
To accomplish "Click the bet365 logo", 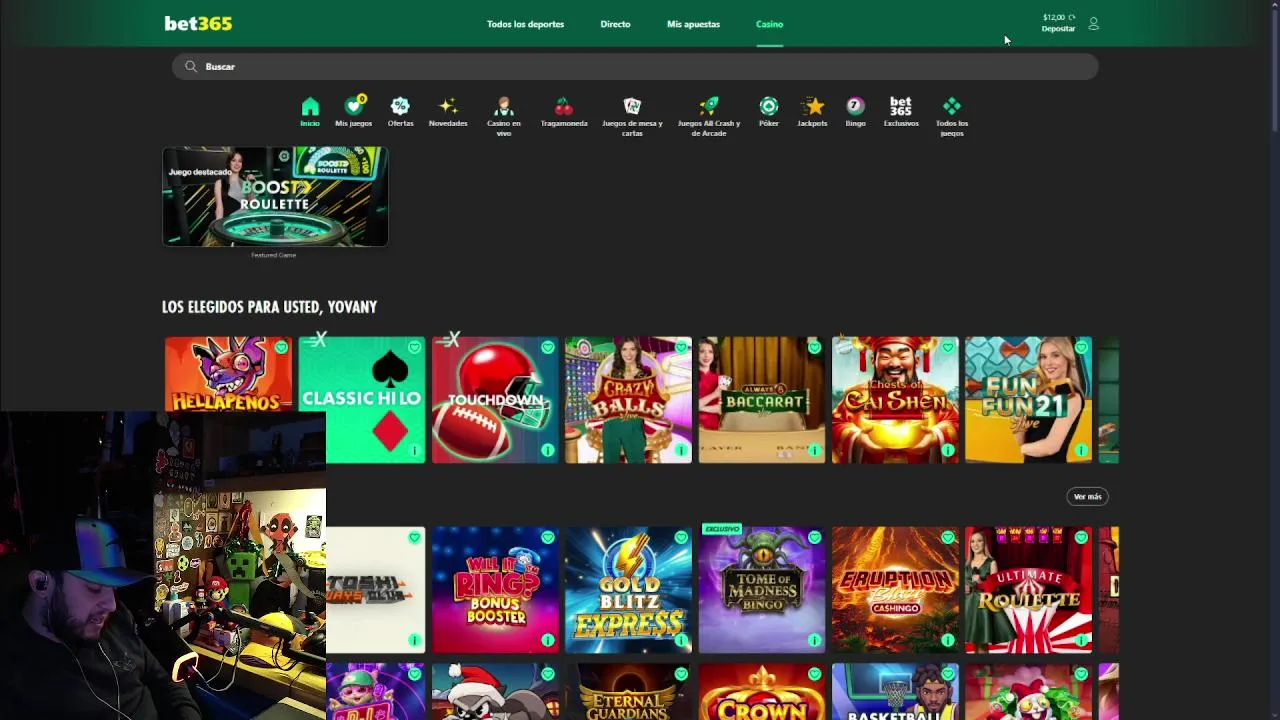I will point(198,23).
